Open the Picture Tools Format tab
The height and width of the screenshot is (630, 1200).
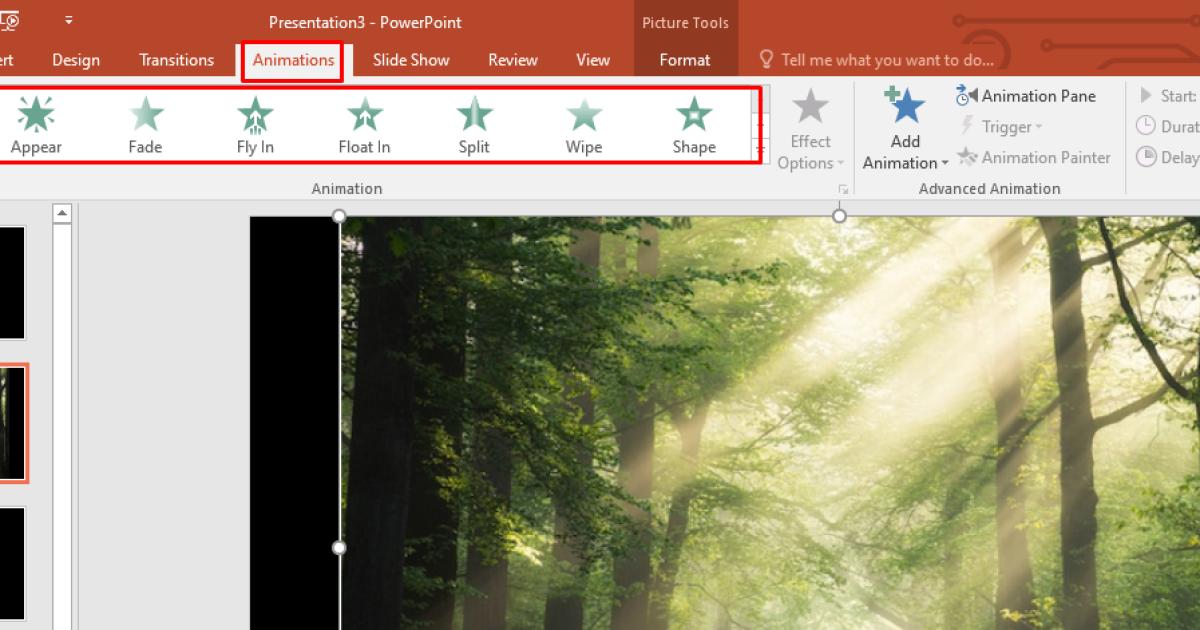(685, 60)
